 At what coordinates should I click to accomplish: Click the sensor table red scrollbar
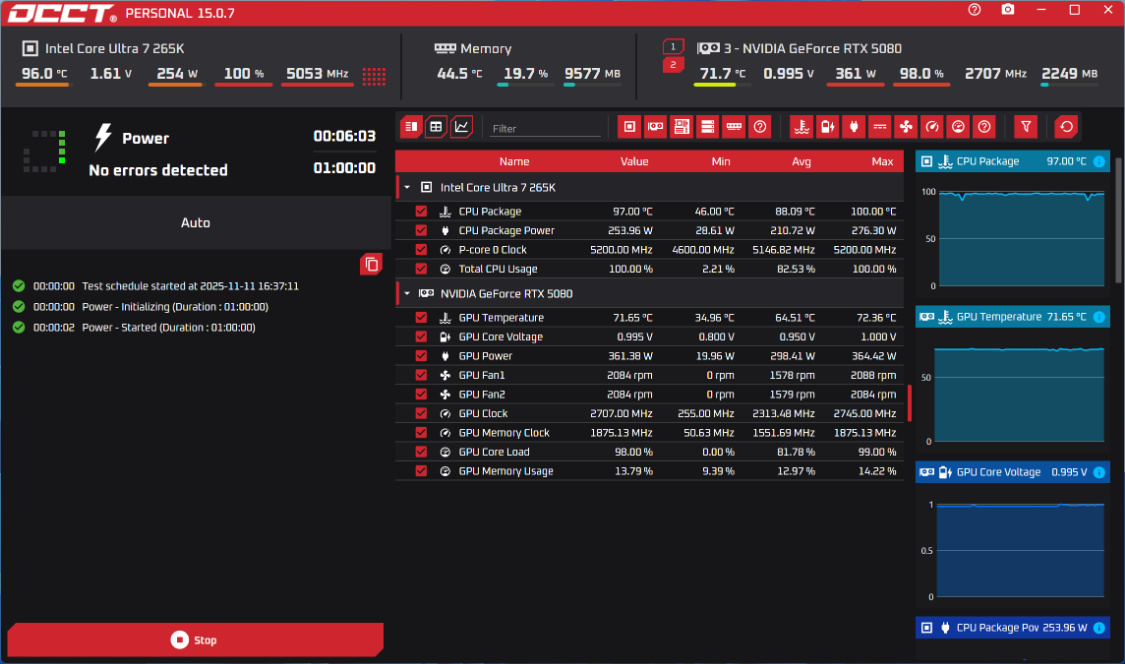pyautogui.click(x=909, y=403)
